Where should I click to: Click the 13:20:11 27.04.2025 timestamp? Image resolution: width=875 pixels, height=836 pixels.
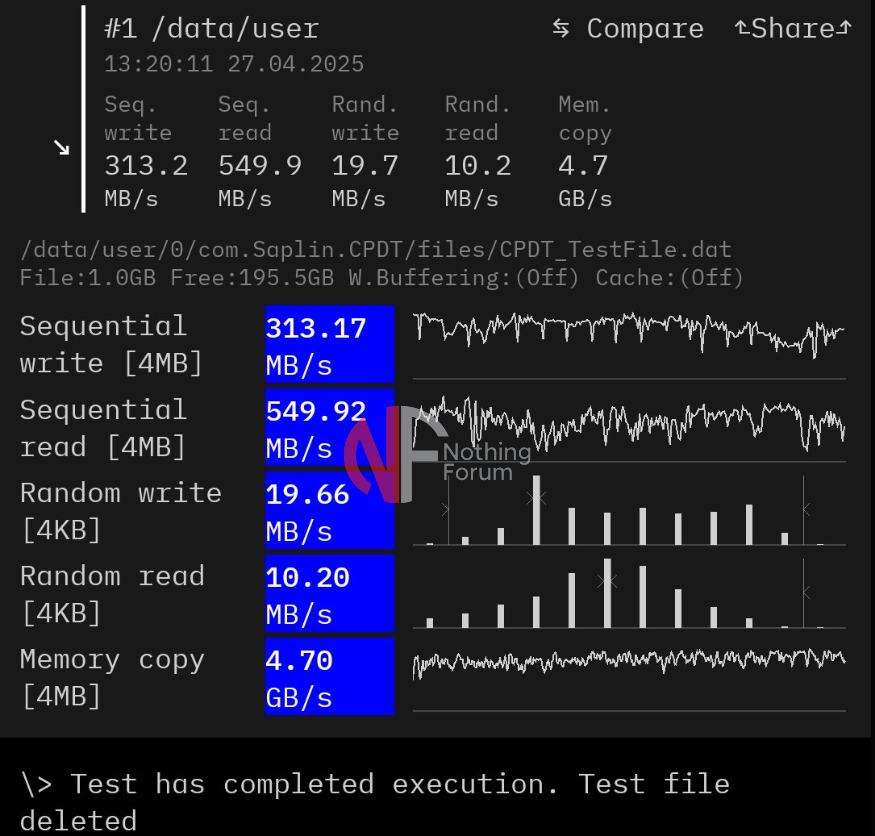click(x=234, y=65)
